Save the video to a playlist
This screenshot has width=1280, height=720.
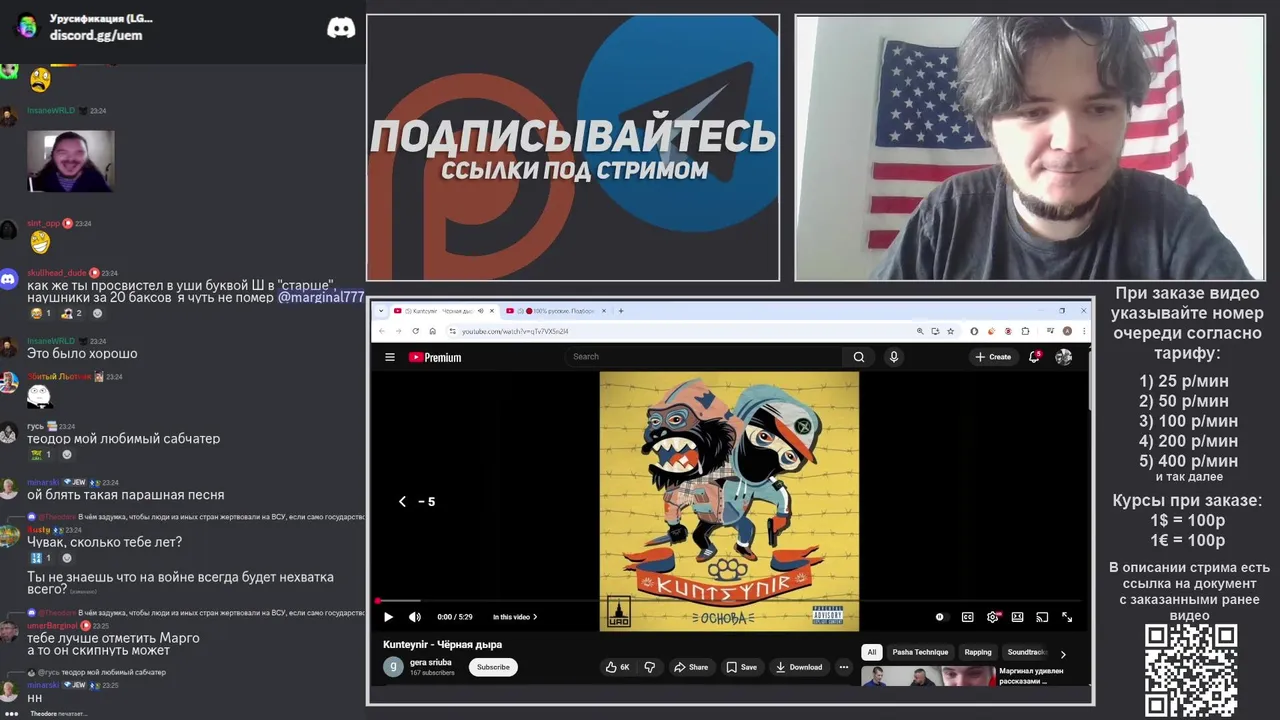point(742,667)
